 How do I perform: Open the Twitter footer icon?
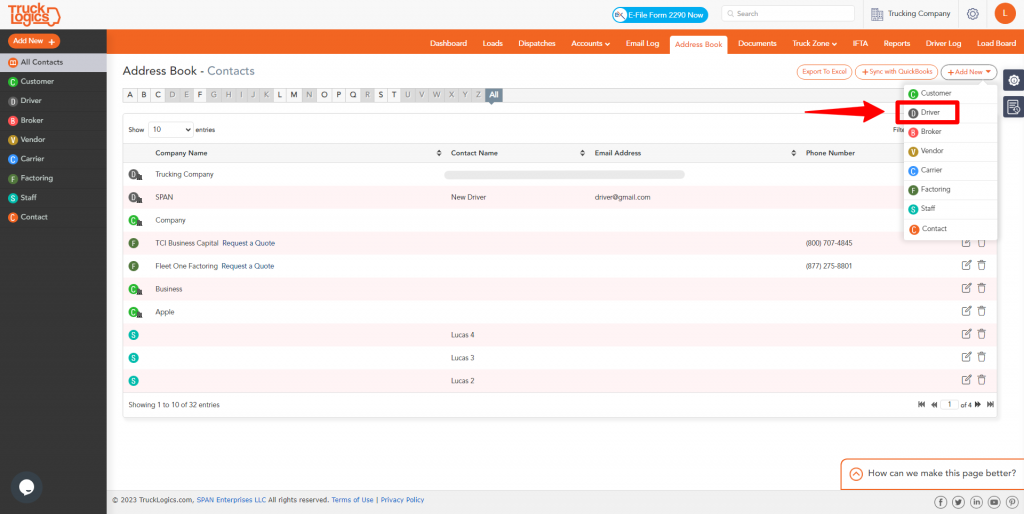tap(958, 502)
